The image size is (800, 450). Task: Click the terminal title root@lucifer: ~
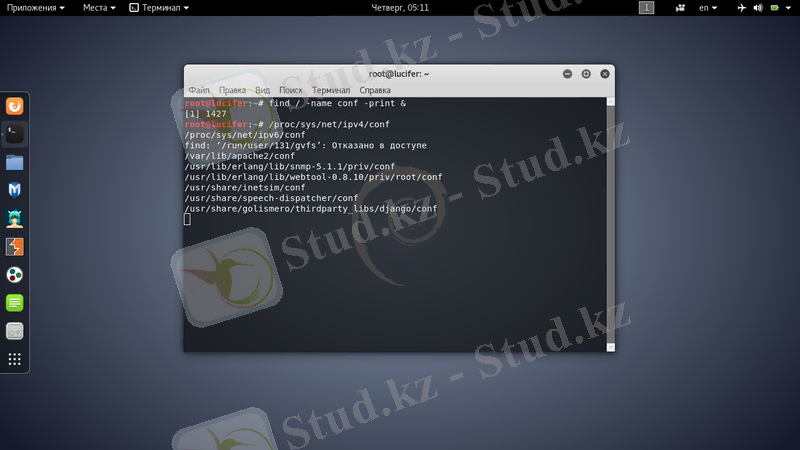(399, 74)
